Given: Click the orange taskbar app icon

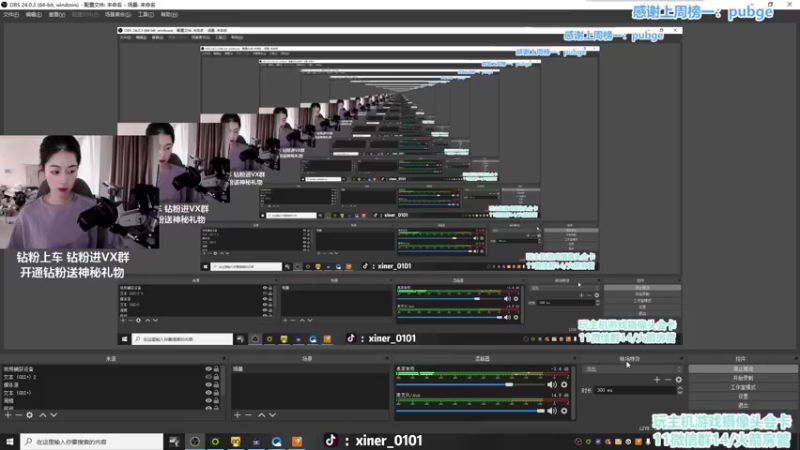Looking at the screenshot, I should tap(297, 441).
